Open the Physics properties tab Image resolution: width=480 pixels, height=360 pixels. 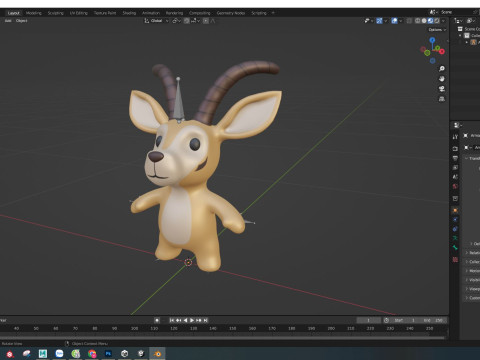[x=455, y=220]
